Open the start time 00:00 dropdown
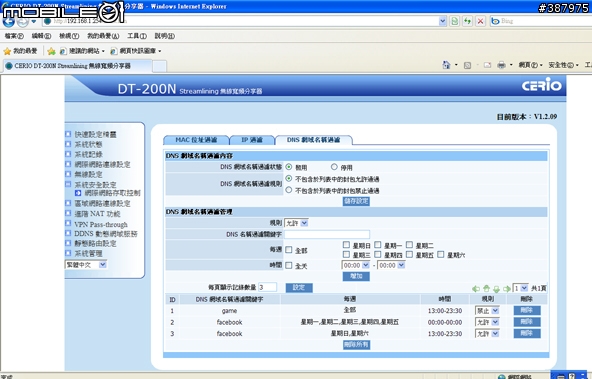The width and height of the screenshot is (592, 379). click(356, 265)
